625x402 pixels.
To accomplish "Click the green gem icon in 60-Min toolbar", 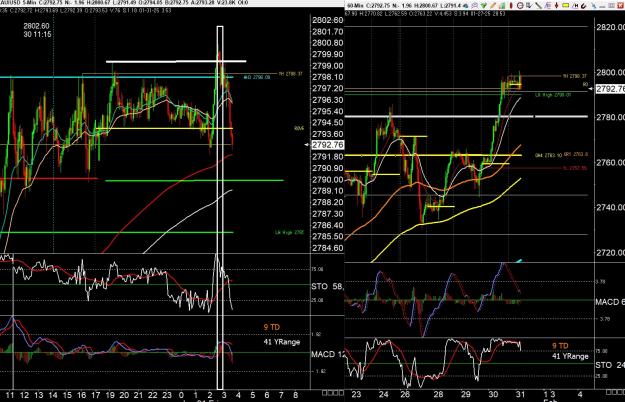I will [484, 6].
